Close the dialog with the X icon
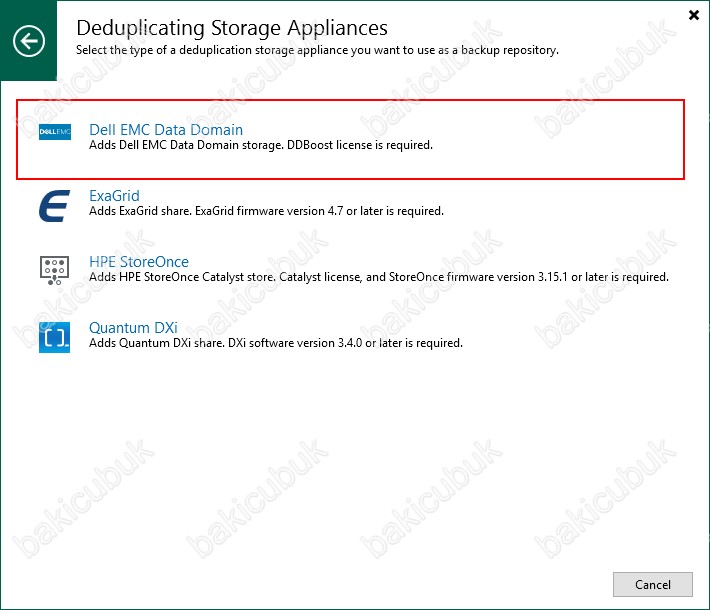Viewport: 710px width, 610px height. coord(693,15)
